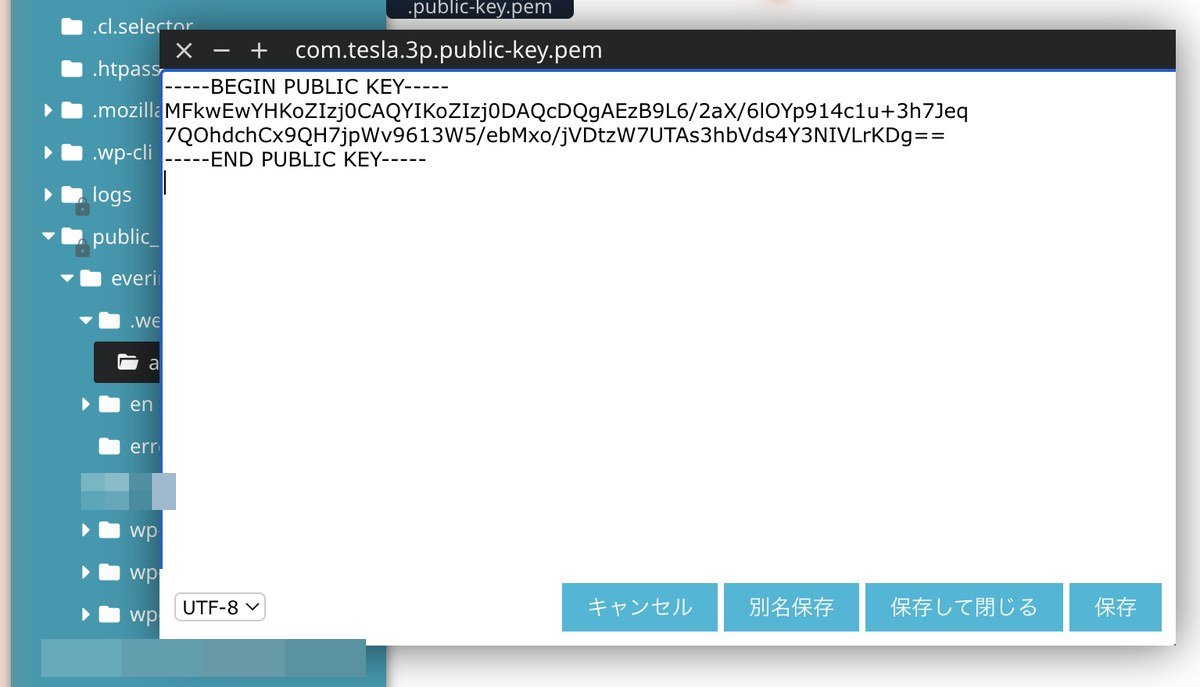Screen dimensions: 1200x687
Task: Select the .we folder icon
Action: (109, 321)
